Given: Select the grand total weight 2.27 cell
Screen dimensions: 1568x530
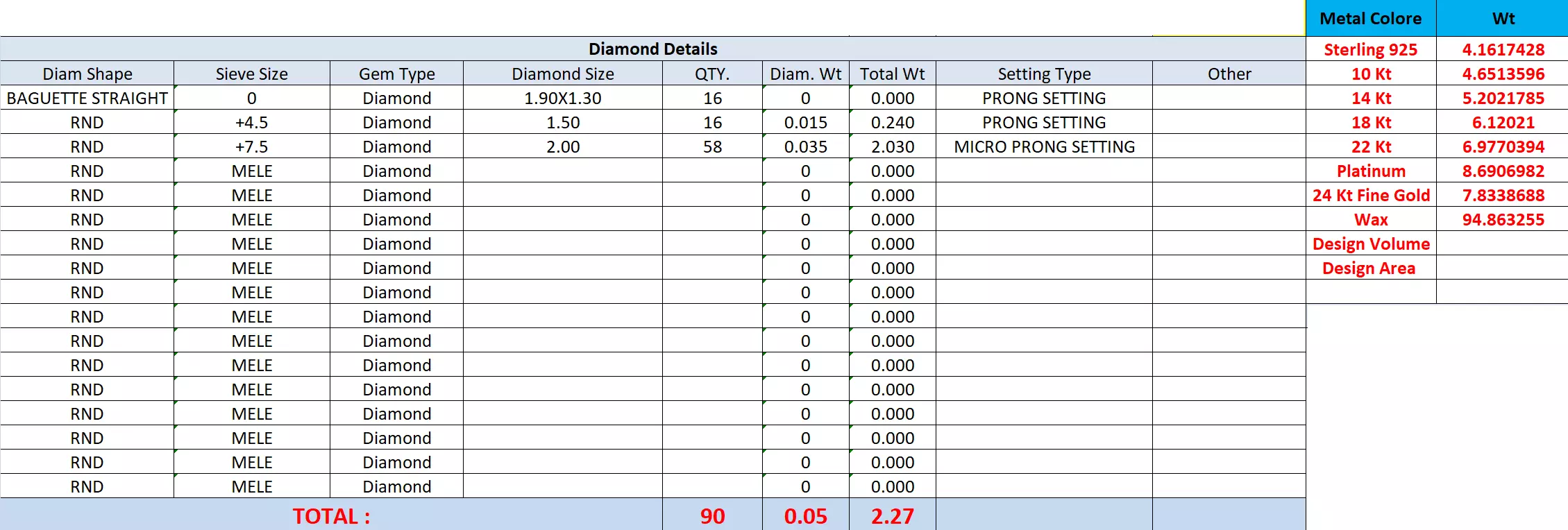Looking at the screenshot, I should (892, 515).
